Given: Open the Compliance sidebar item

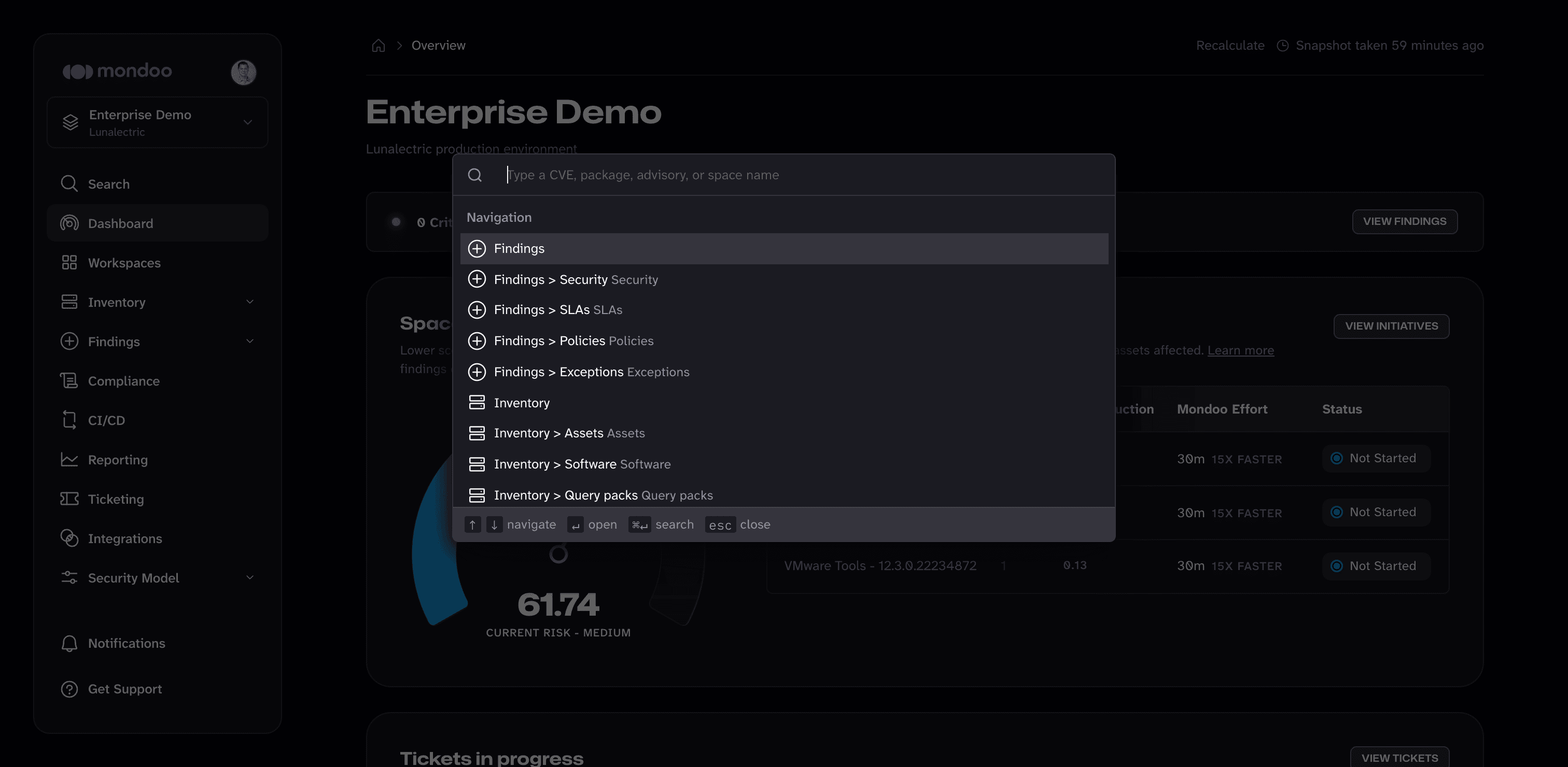Looking at the screenshot, I should pyautogui.click(x=158, y=381).
